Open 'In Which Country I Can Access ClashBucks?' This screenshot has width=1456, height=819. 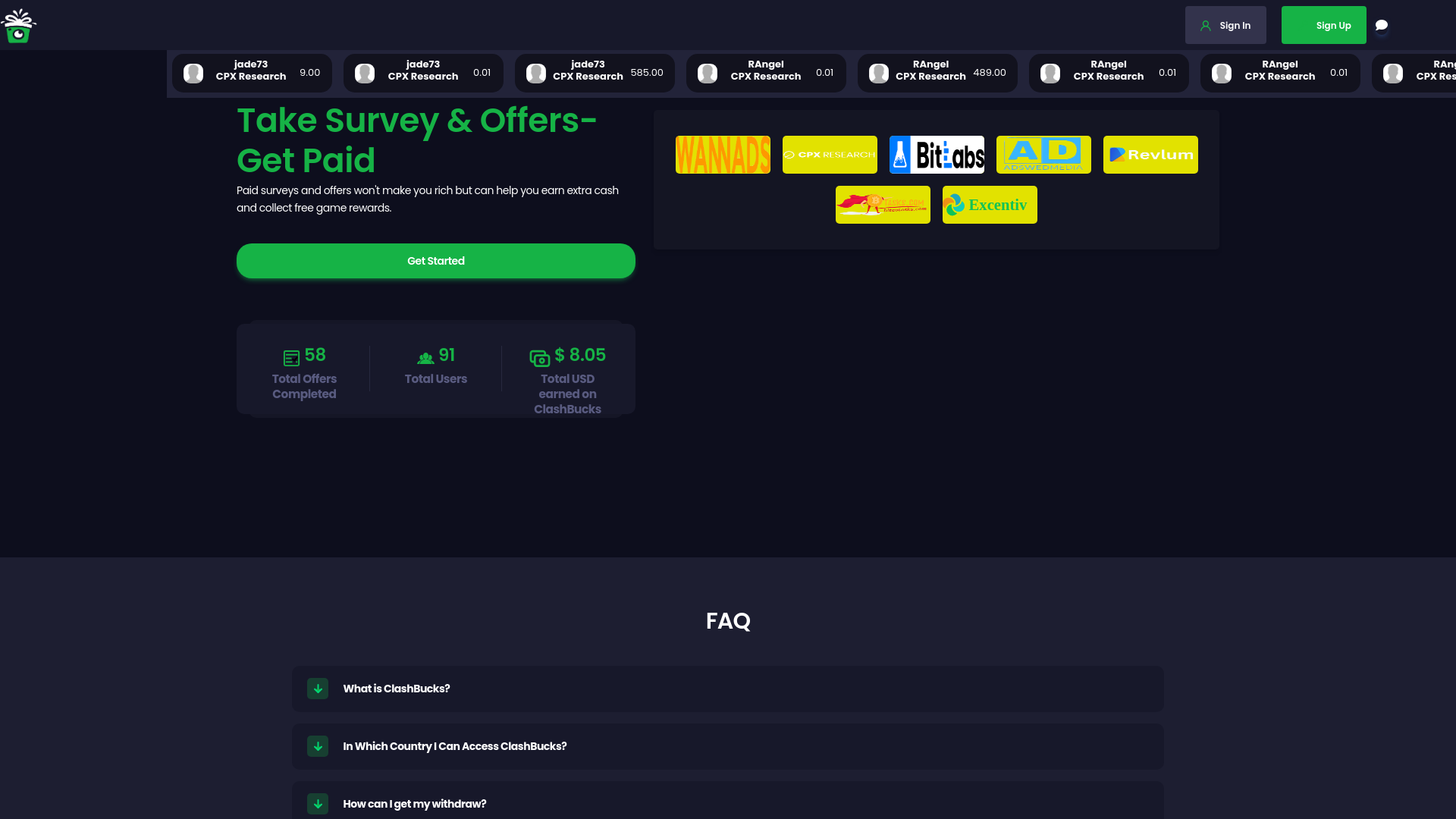click(728, 746)
